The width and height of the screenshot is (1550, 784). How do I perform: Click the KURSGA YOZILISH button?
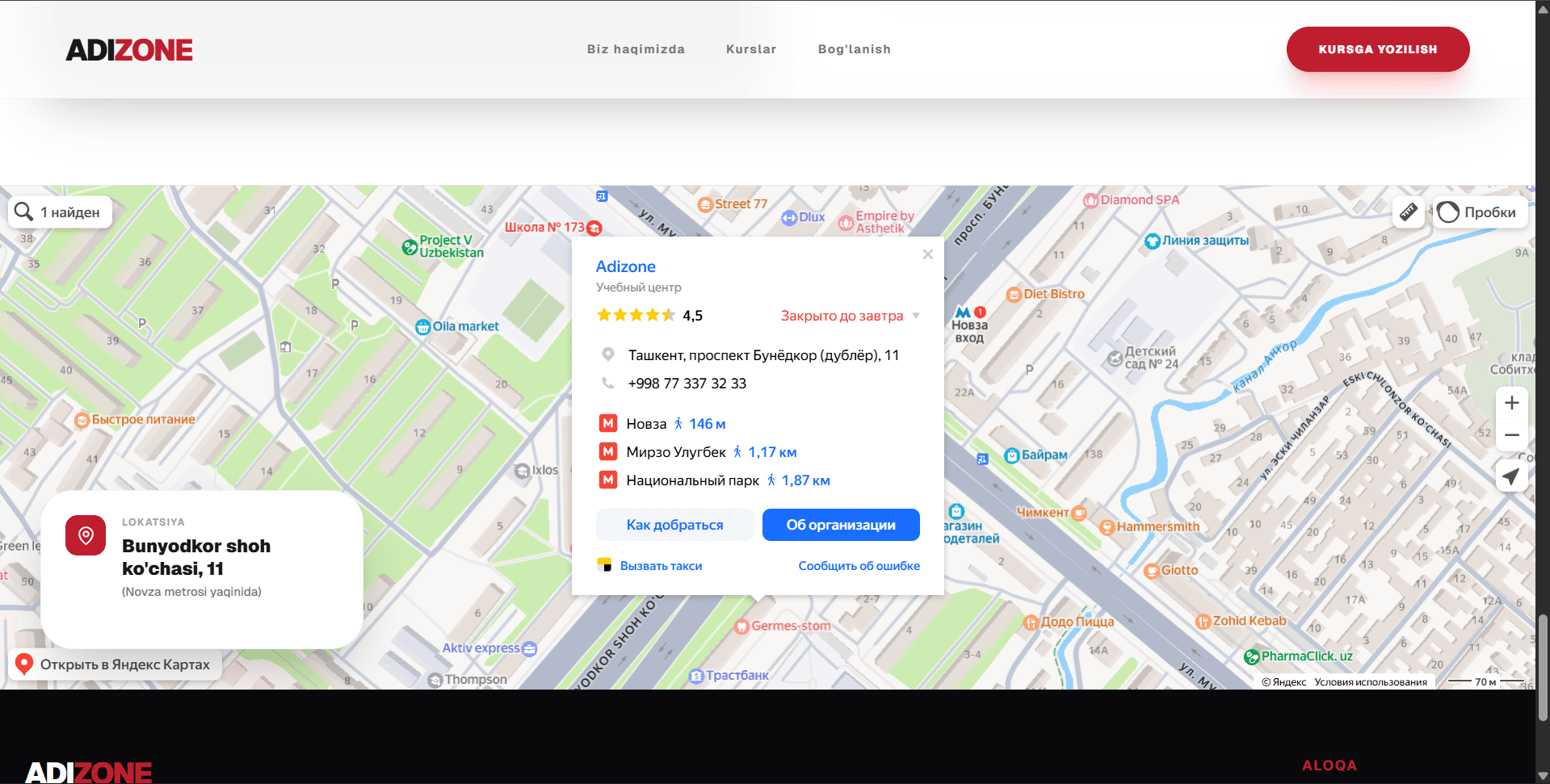tap(1378, 49)
